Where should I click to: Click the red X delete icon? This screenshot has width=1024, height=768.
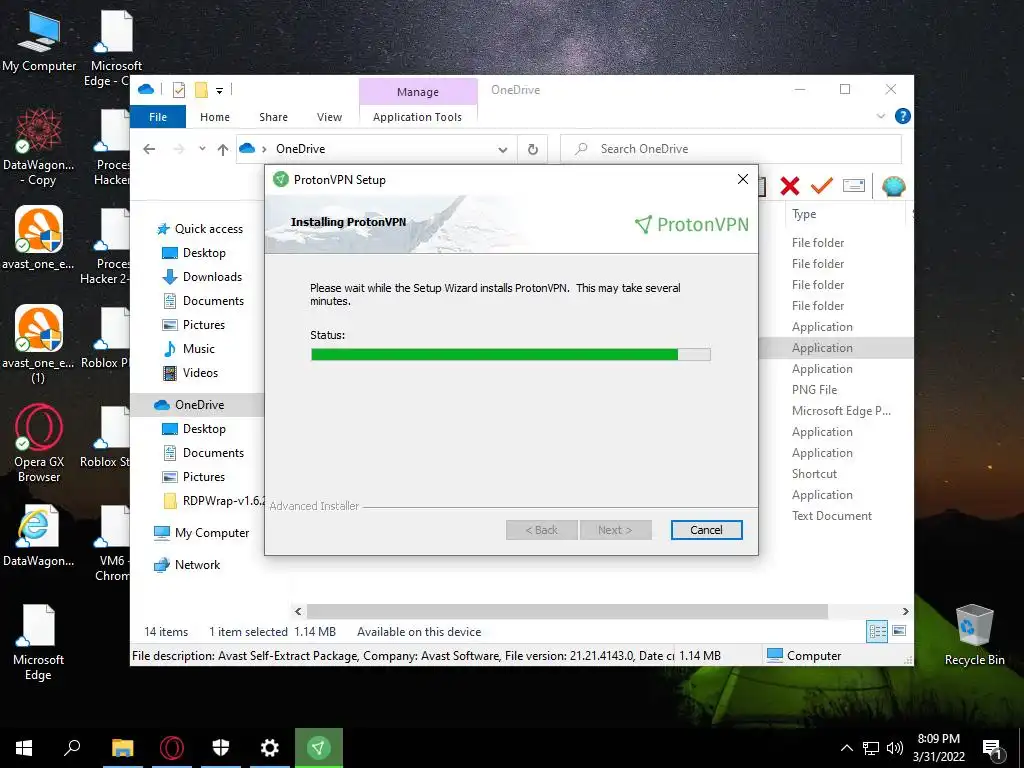[790, 186]
